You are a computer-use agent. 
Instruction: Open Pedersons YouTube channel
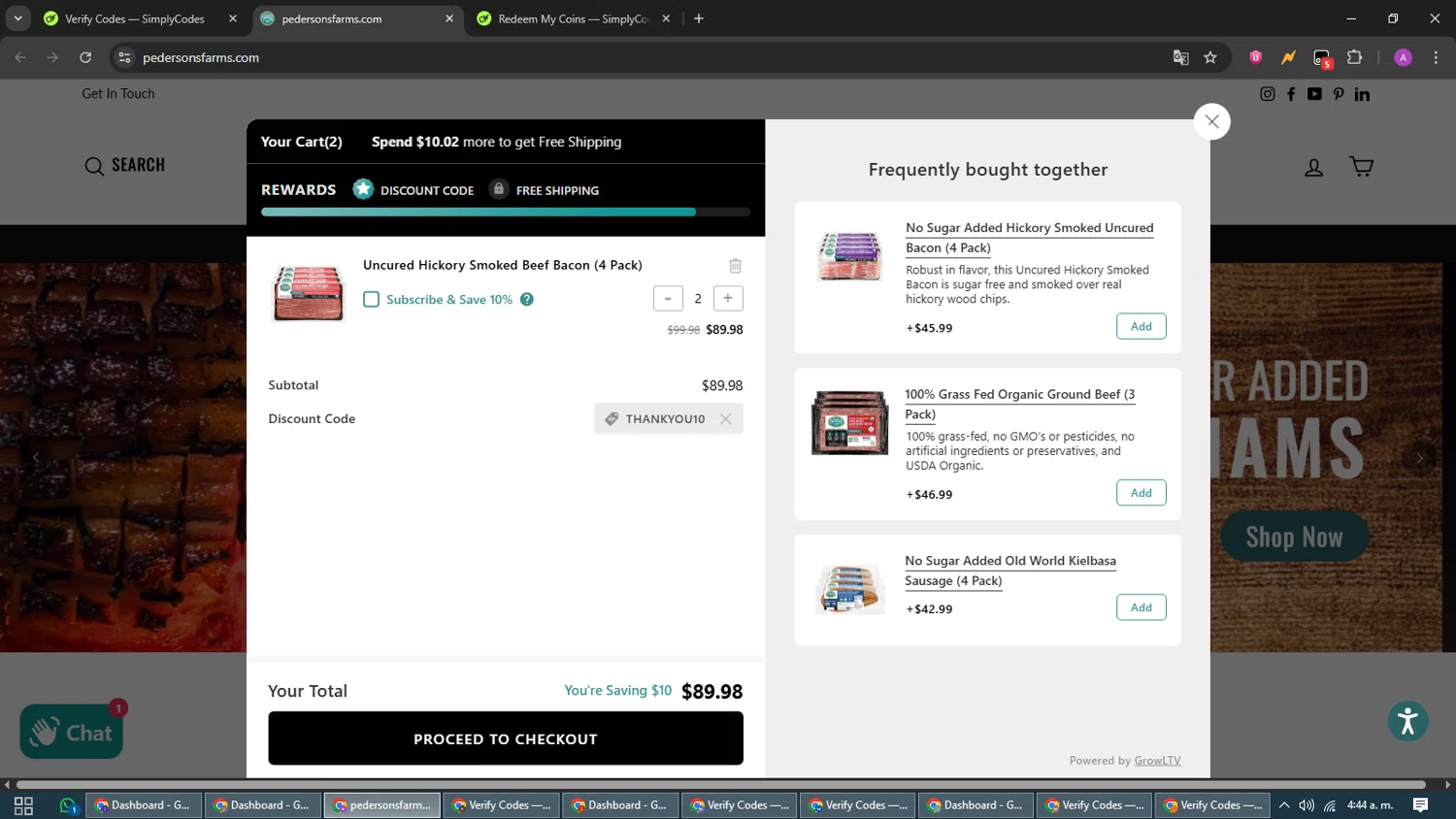(x=1314, y=94)
